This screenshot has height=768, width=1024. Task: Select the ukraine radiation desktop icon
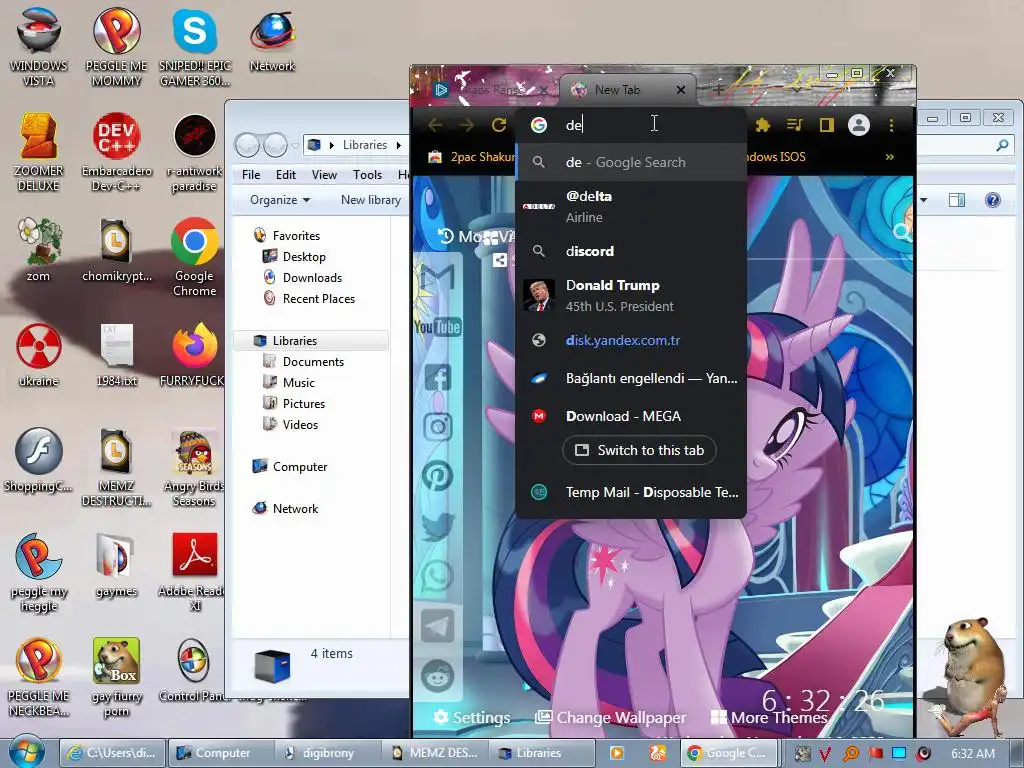(x=39, y=354)
